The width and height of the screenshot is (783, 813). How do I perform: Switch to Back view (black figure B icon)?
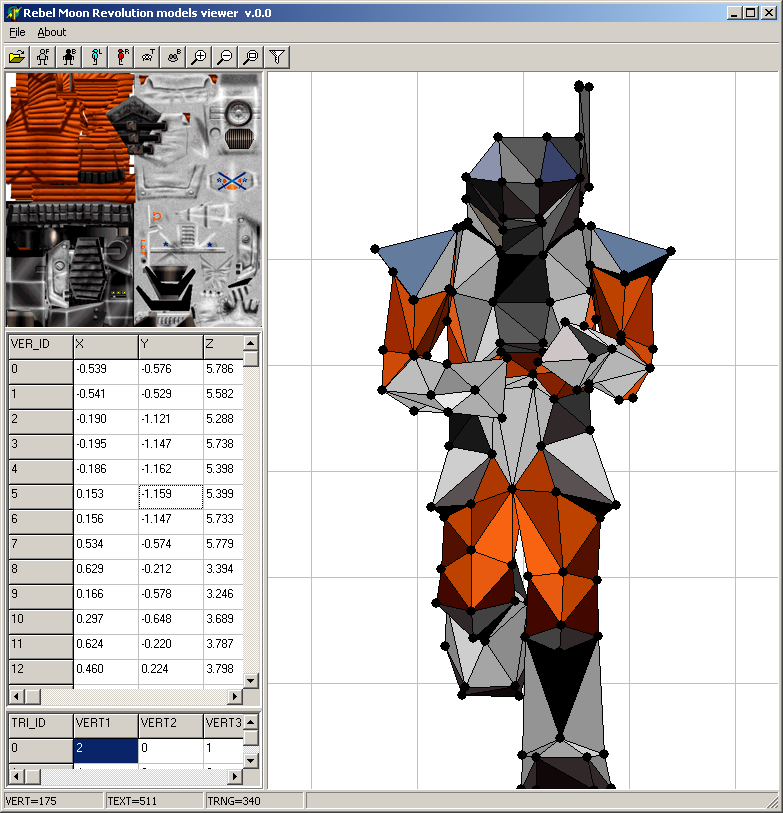click(69, 57)
